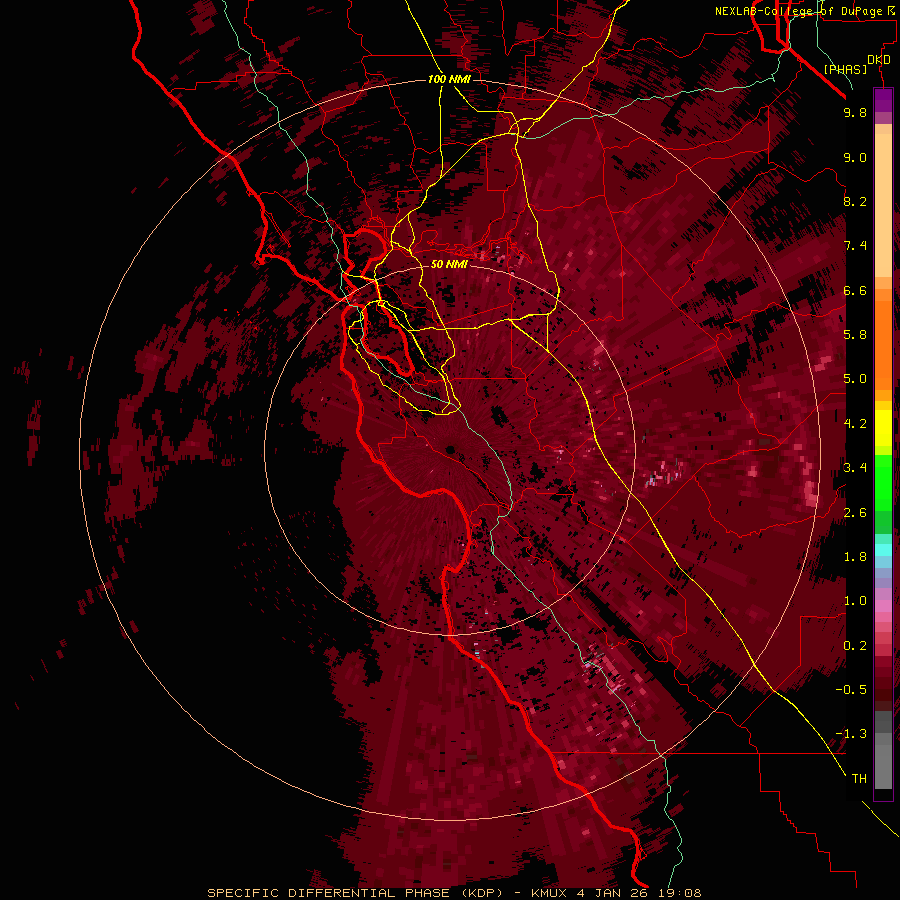Click the 5.8 scale value
Image resolution: width=900 pixels, height=900 pixels.
tap(855, 335)
